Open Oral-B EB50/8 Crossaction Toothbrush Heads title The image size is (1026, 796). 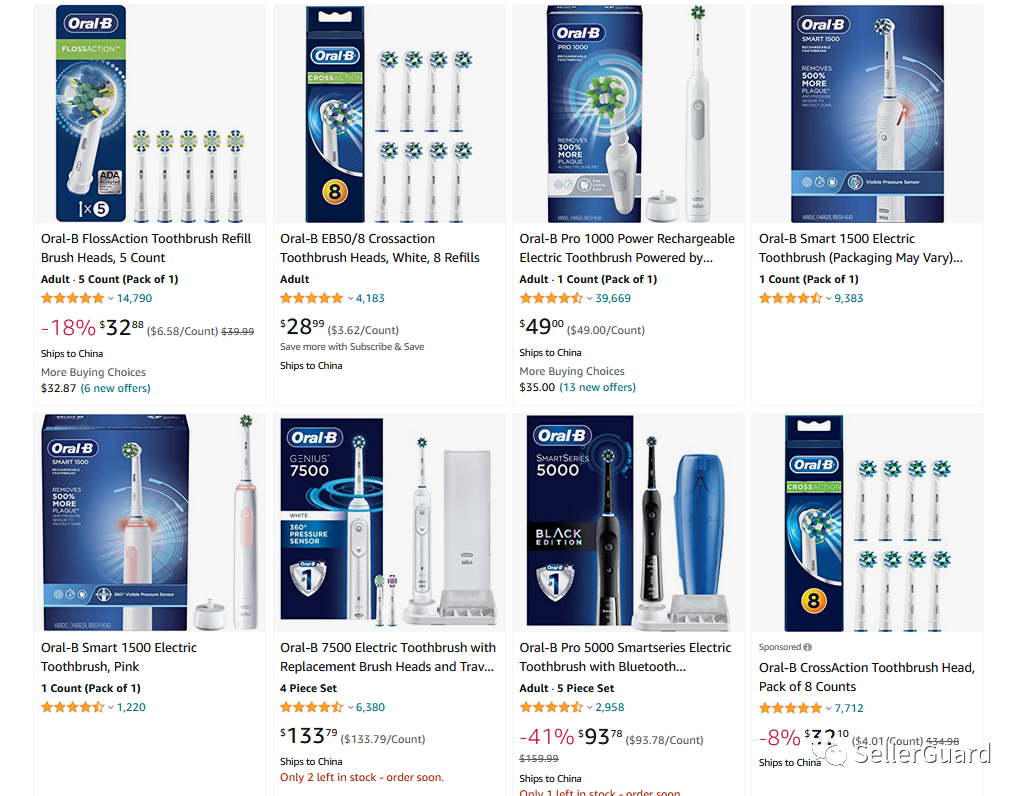click(x=380, y=248)
